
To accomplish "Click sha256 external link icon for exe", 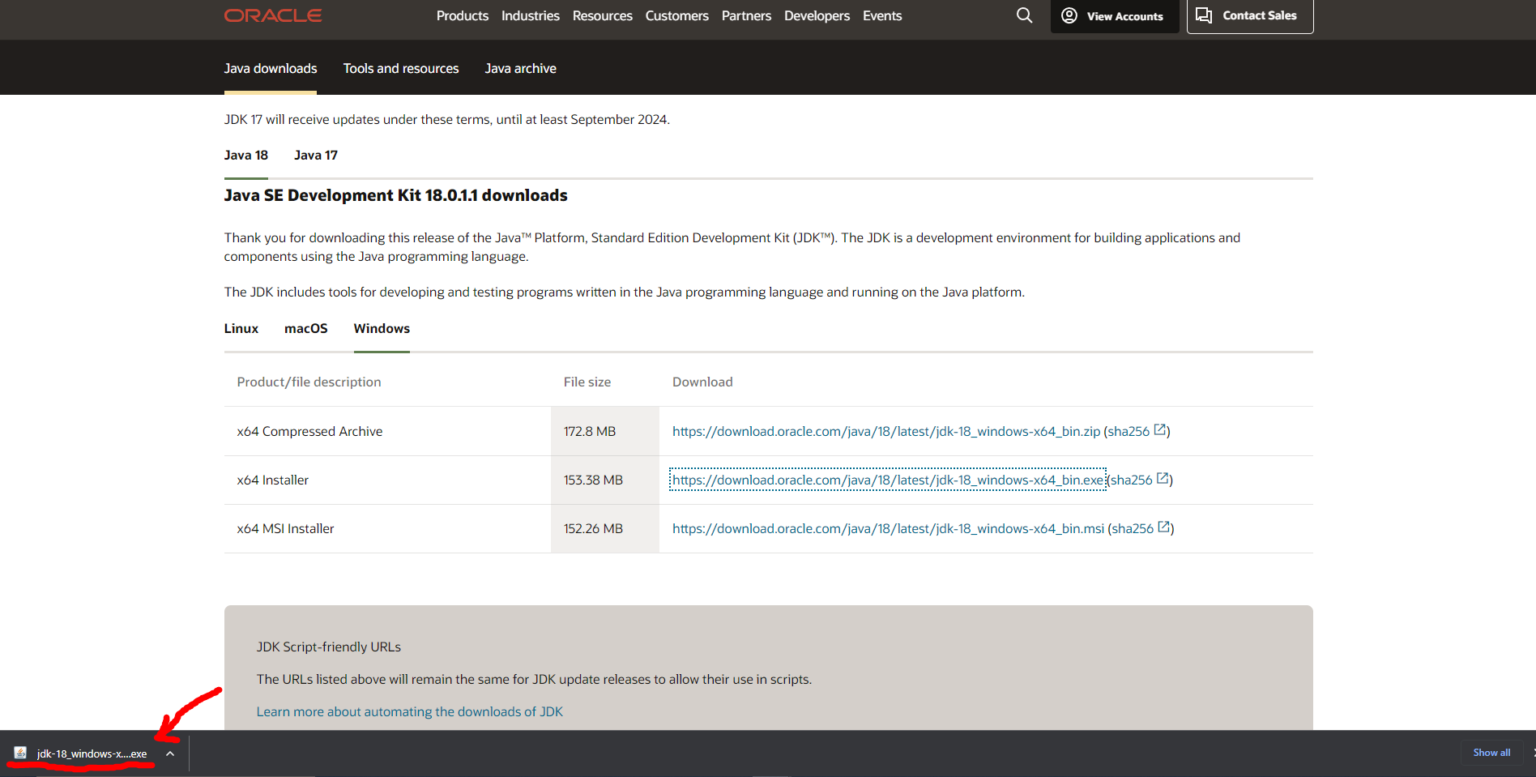I will click(x=1163, y=480).
